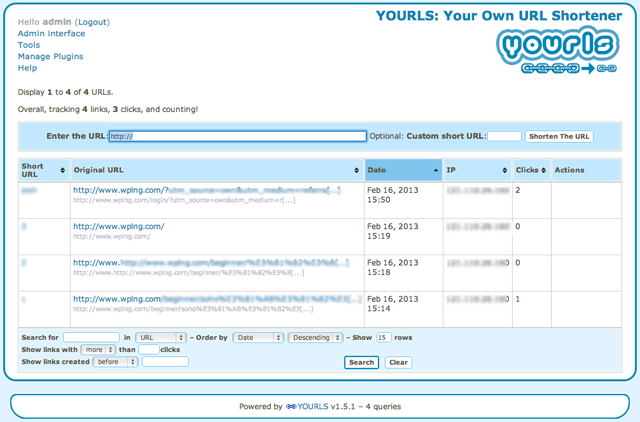Open the YOURLS link in footer
This screenshot has width=640, height=422.
pos(313,406)
